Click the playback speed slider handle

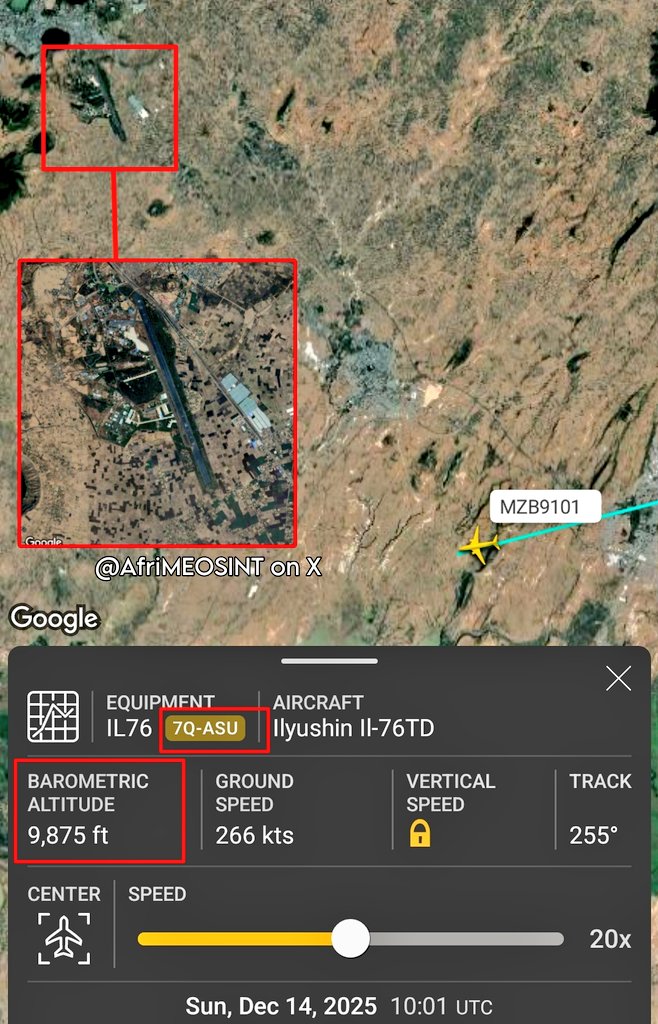pyautogui.click(x=351, y=938)
